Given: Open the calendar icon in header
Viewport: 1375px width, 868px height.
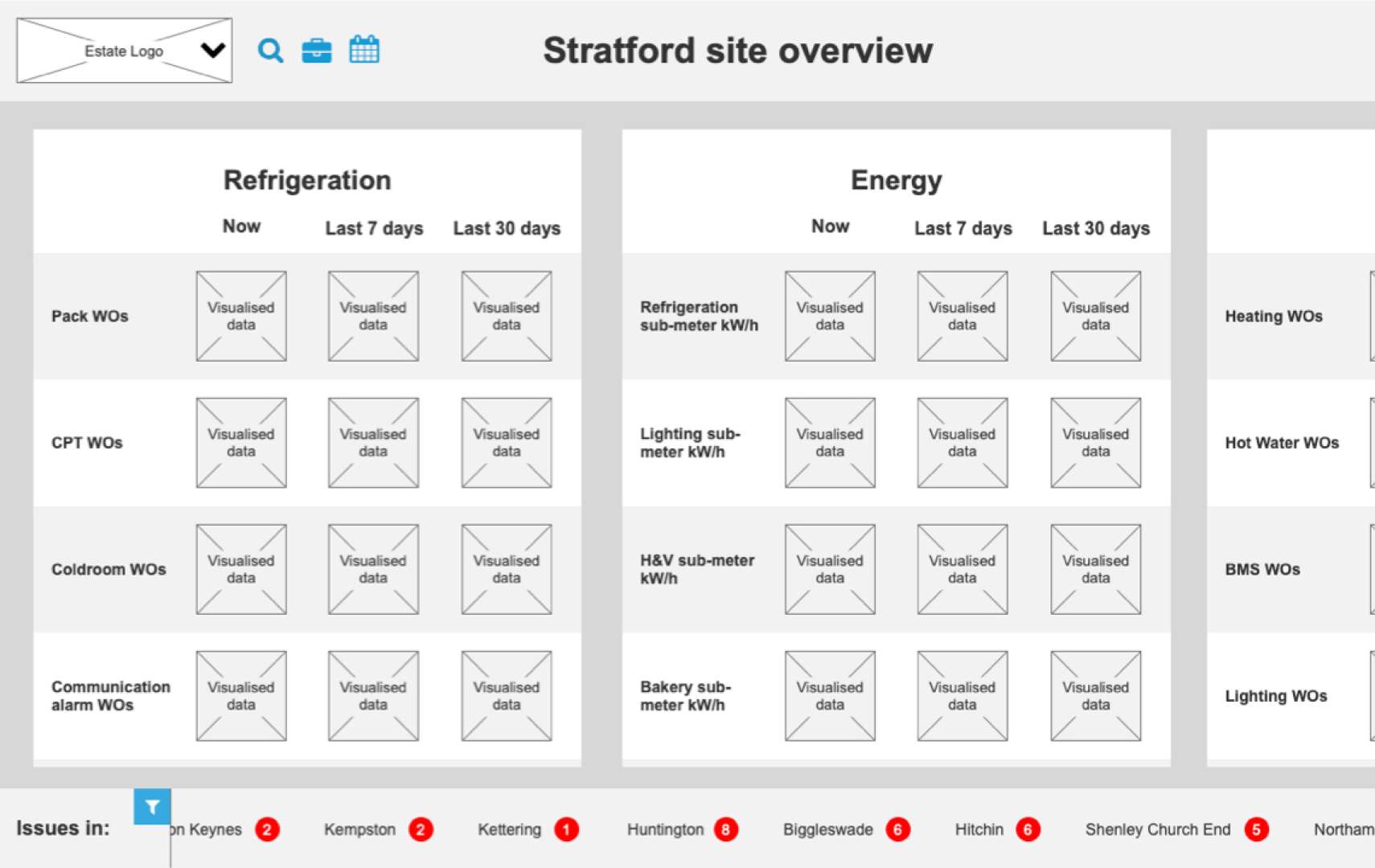Looking at the screenshot, I should 364,50.
